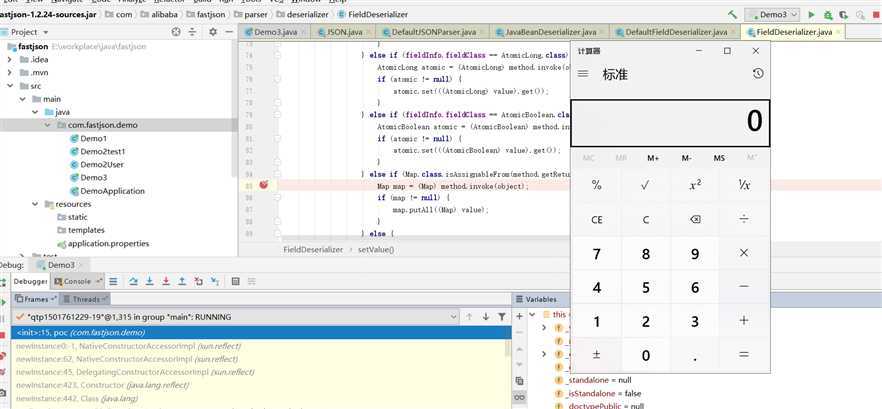
Task: Select the next frame with down arrow
Action: [485, 317]
